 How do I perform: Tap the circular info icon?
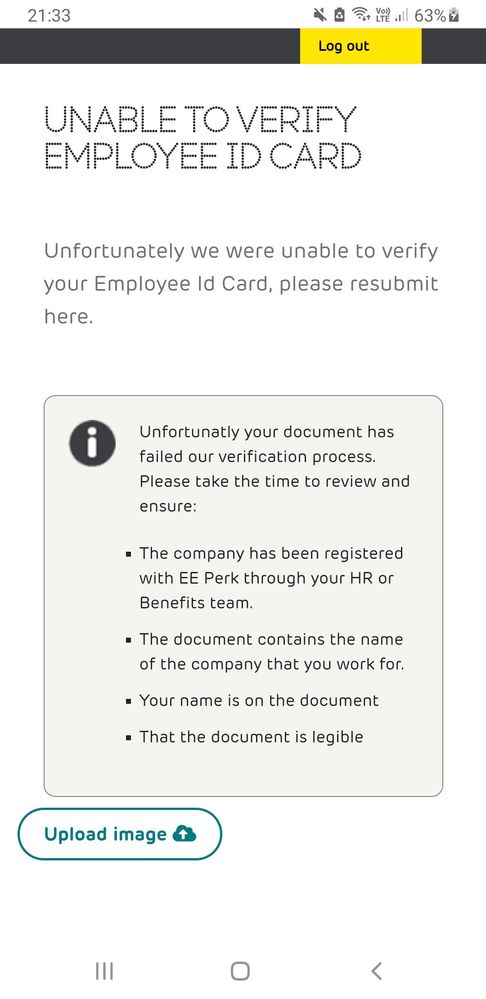pos(92,443)
